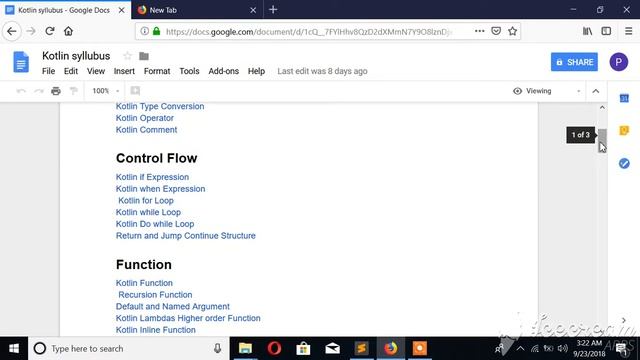This screenshot has height=360, width=640.
Task: Open Kotlin Comment link
Action: click(x=146, y=130)
